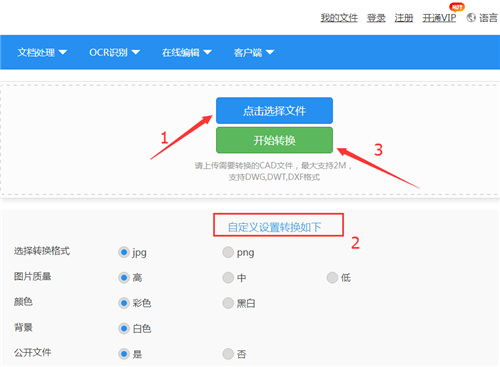Choose 黑白 color option

coord(228,303)
